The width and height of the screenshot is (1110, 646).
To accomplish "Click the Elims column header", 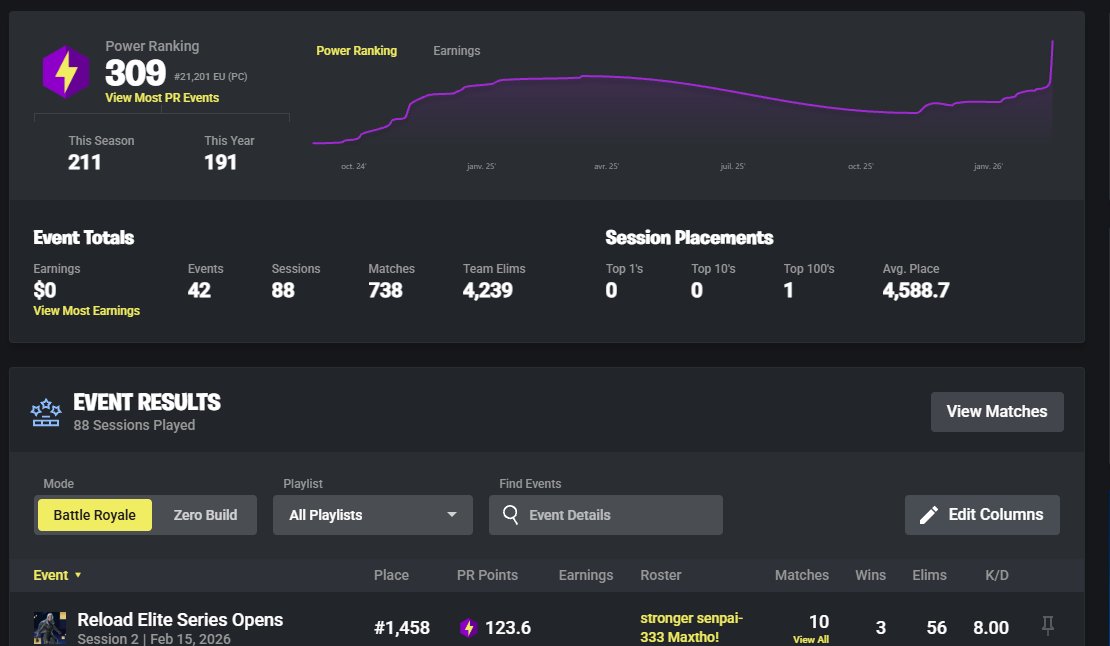I will pos(929,575).
